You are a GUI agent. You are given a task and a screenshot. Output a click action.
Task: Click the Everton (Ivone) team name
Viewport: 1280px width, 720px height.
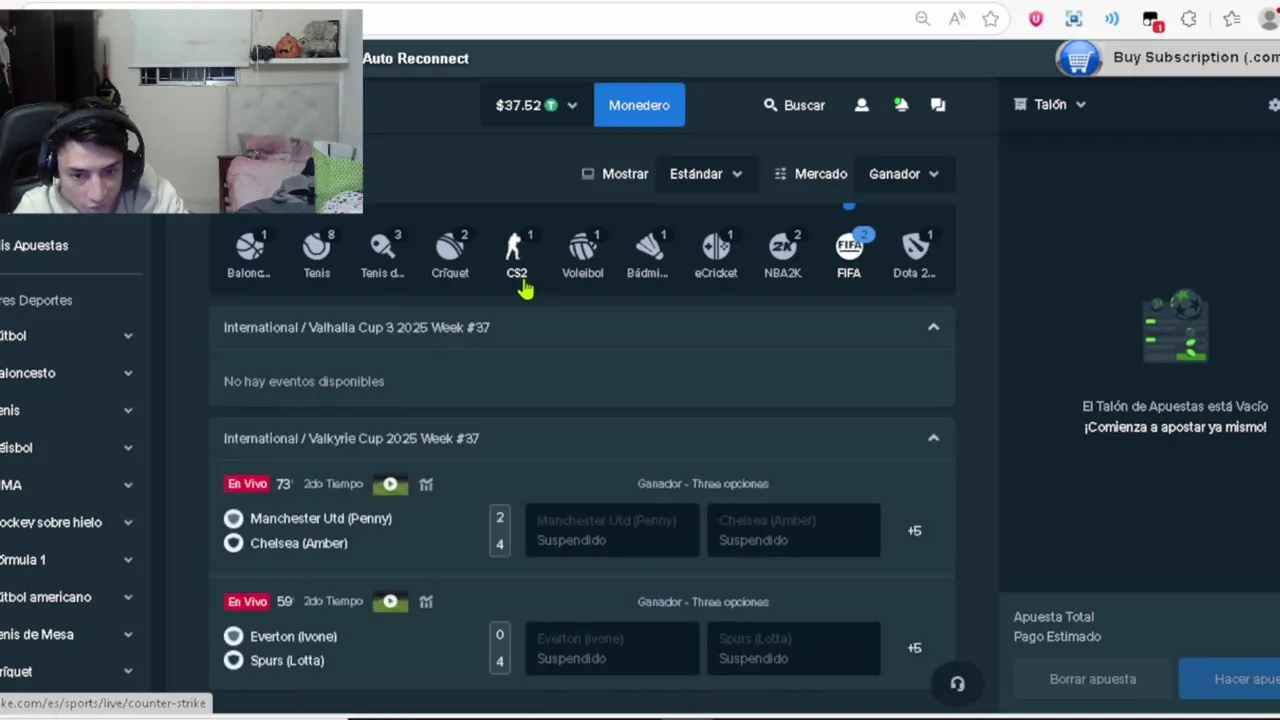click(293, 636)
